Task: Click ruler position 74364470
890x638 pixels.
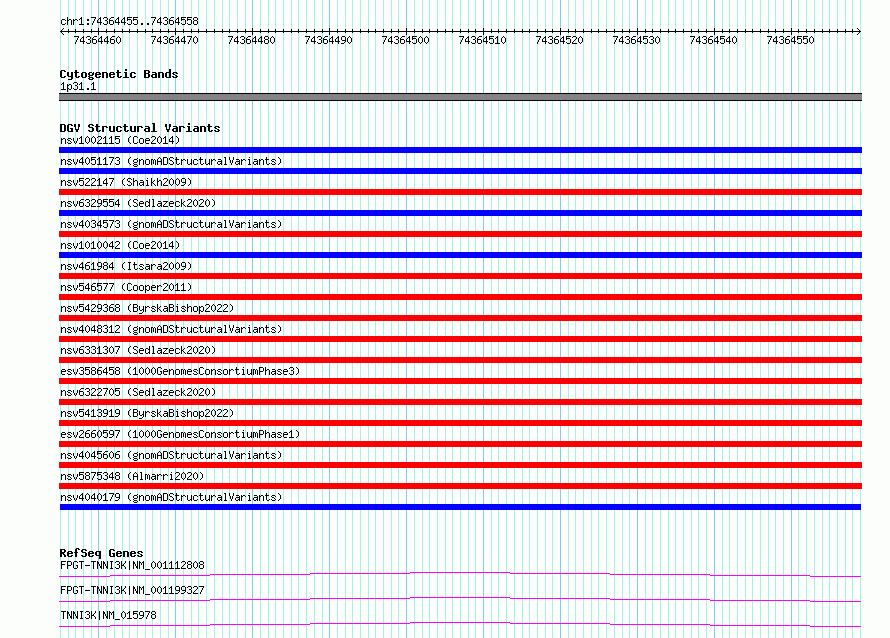Action: point(175,40)
